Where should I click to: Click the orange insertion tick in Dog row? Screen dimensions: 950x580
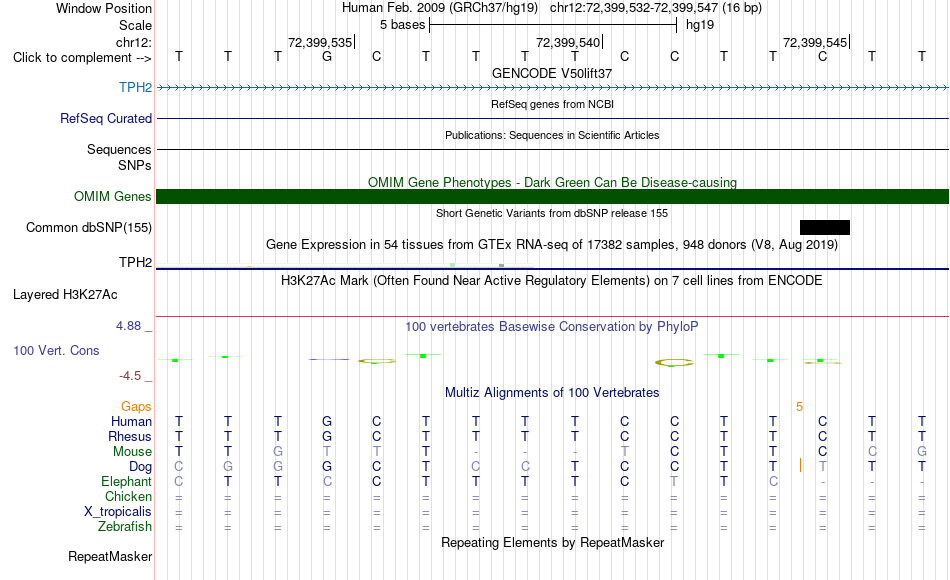800,465
